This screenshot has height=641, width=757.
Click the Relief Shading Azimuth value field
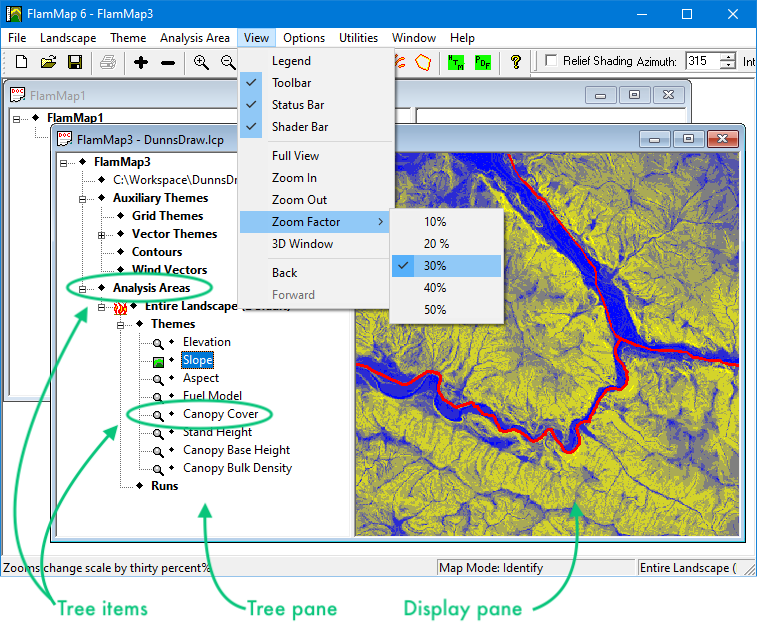(703, 61)
